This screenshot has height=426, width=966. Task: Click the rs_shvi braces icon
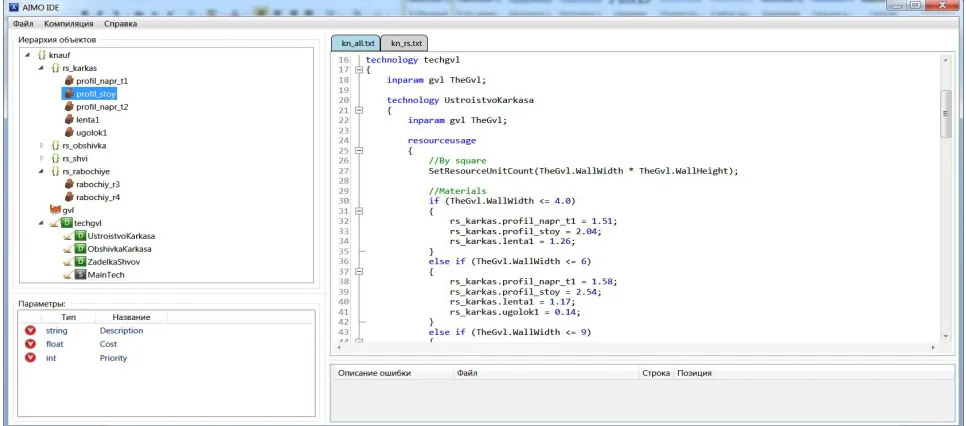(x=55, y=158)
